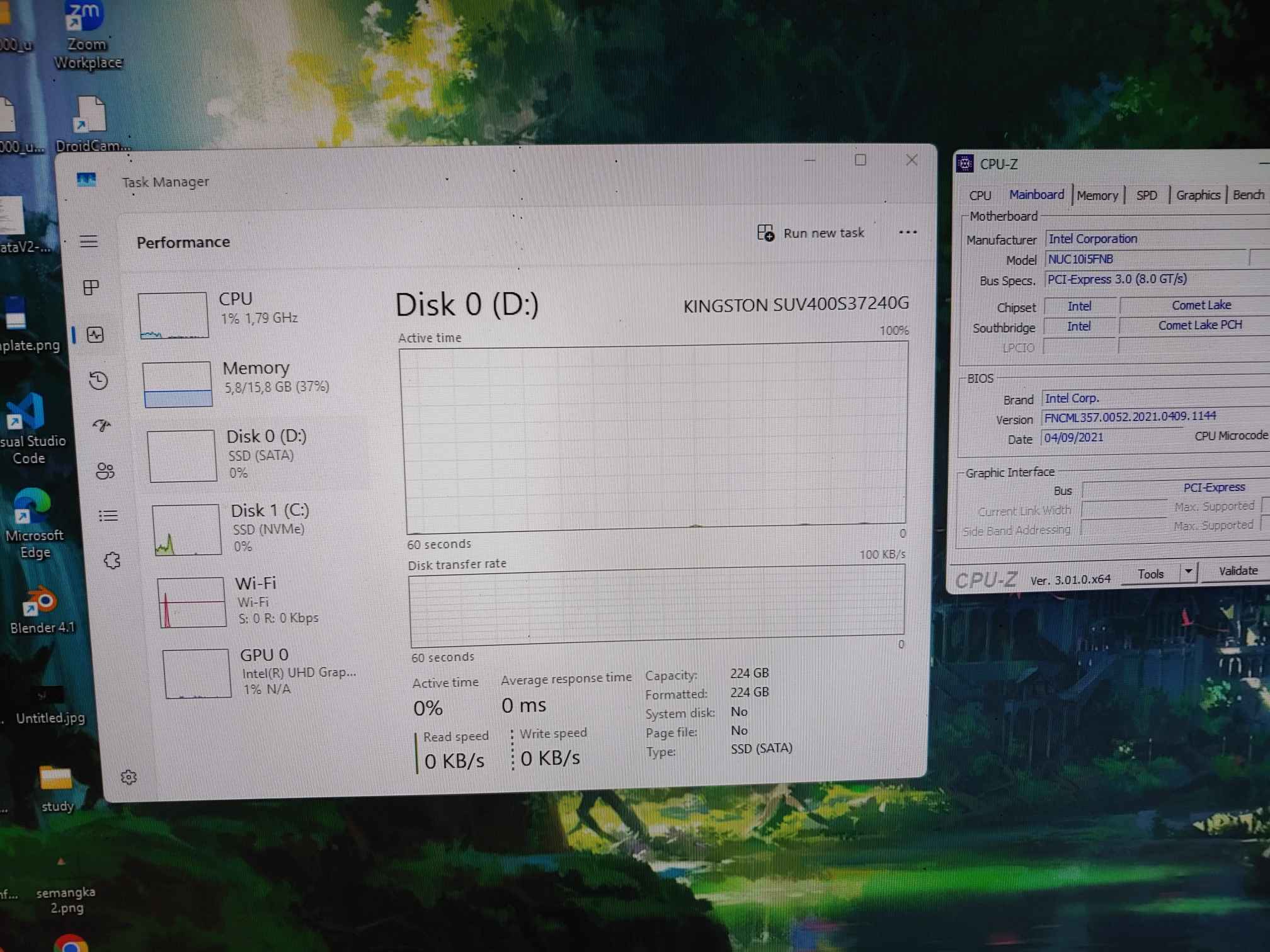Click Tools button in CPU-Z

point(1151,574)
